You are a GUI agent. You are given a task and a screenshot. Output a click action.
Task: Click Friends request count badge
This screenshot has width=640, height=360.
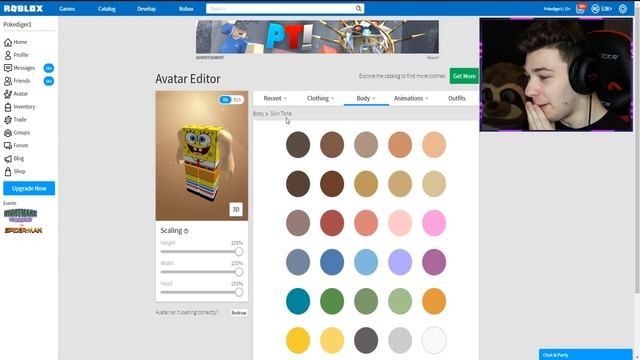49,81
